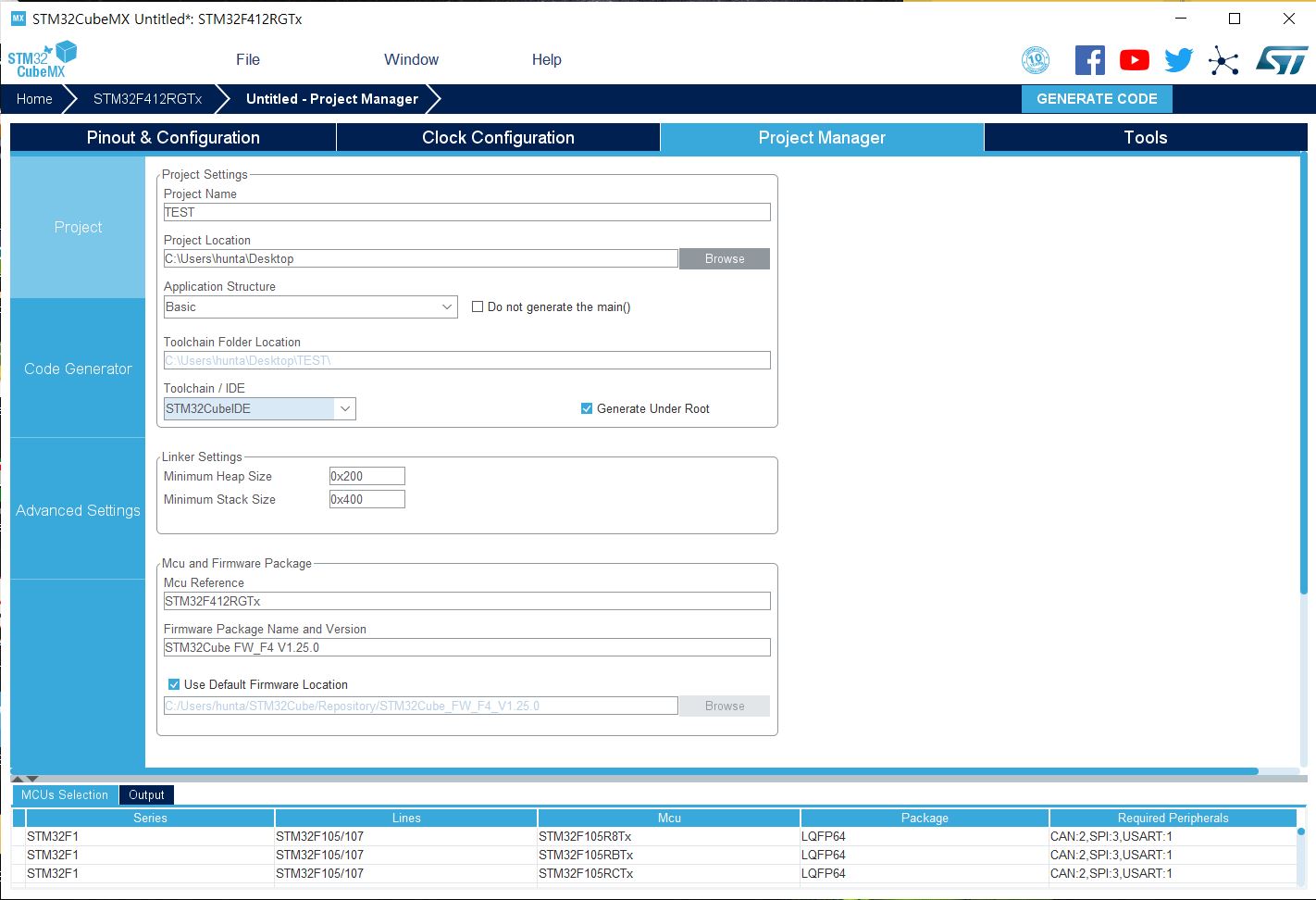
Task: Open the Window menu
Action: click(411, 59)
